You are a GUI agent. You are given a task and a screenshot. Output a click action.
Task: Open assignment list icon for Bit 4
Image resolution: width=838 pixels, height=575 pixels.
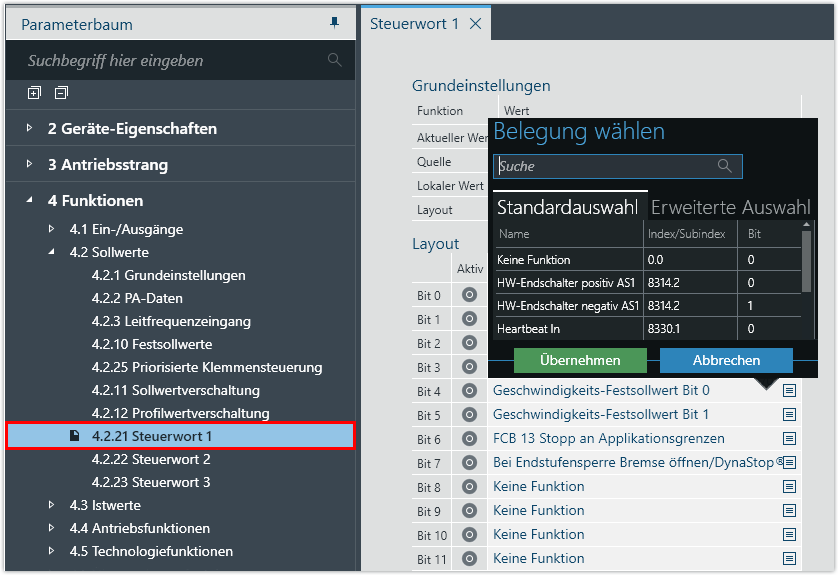click(789, 390)
